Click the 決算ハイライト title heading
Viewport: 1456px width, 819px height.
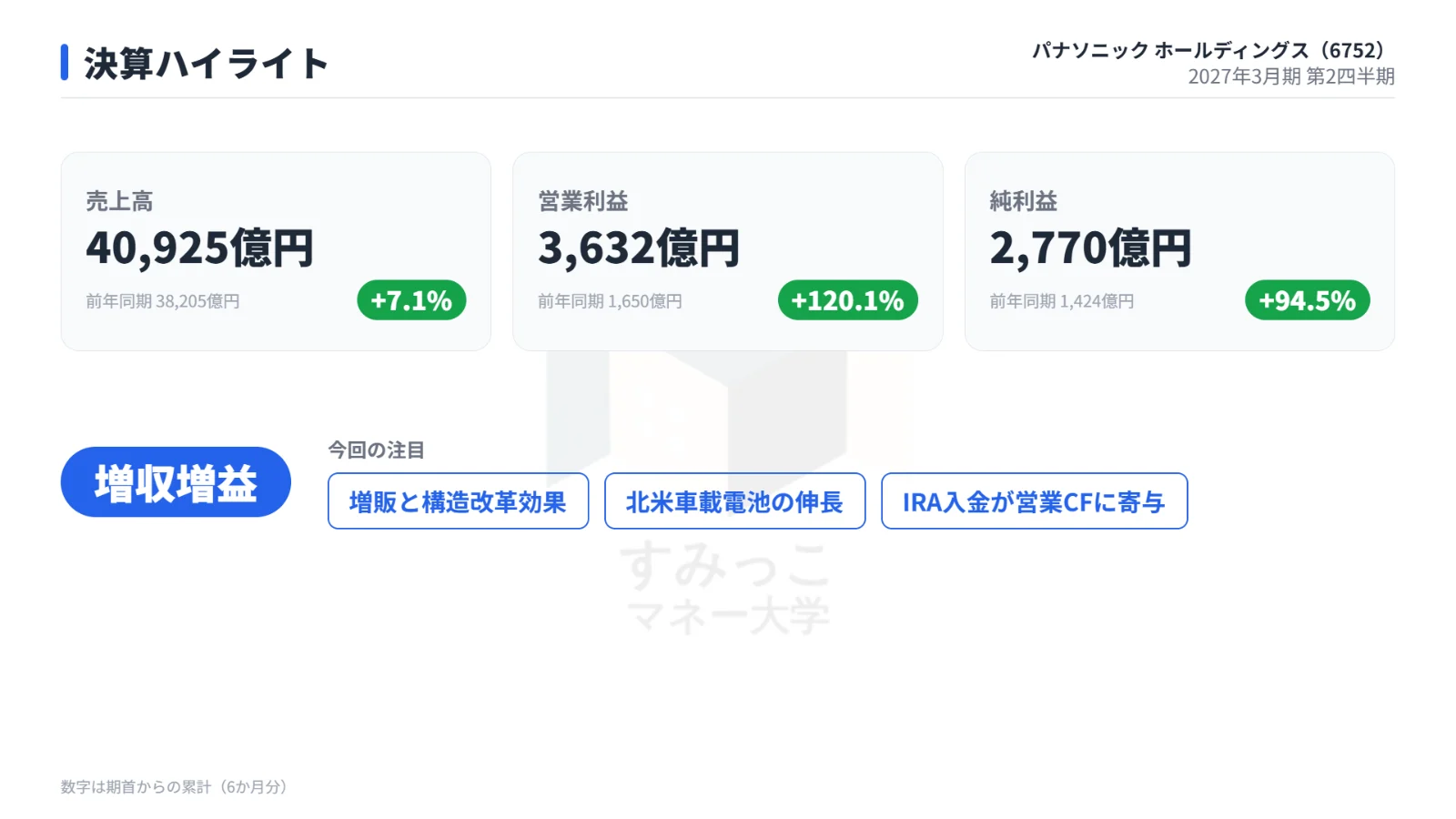click(207, 64)
